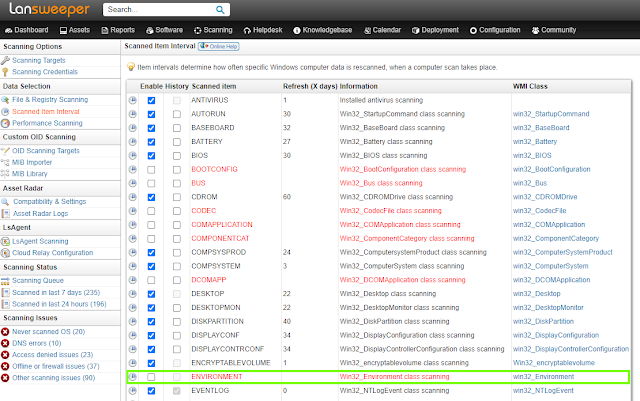Open the Software menu
This screenshot has height=401, width=640.
pos(164,30)
